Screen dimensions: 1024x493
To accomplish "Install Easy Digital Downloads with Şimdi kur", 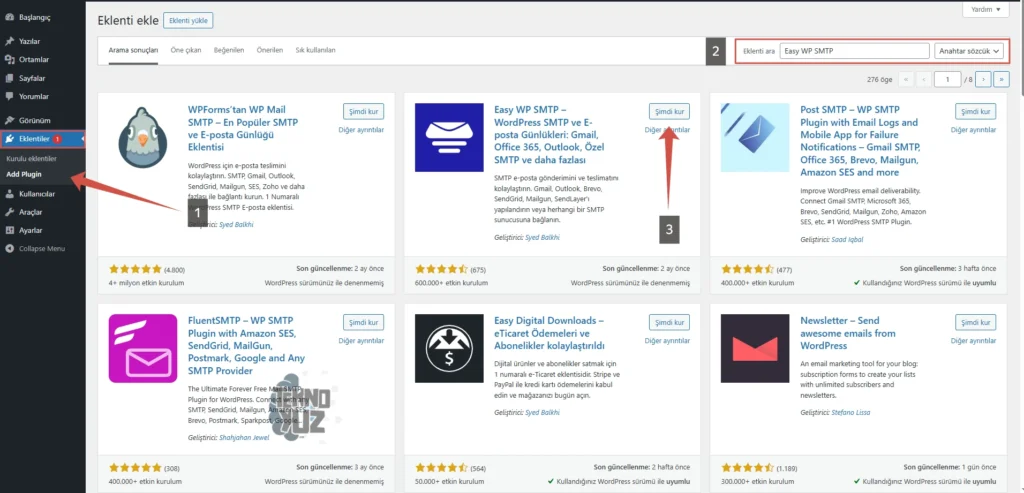I will pyautogui.click(x=669, y=323).
